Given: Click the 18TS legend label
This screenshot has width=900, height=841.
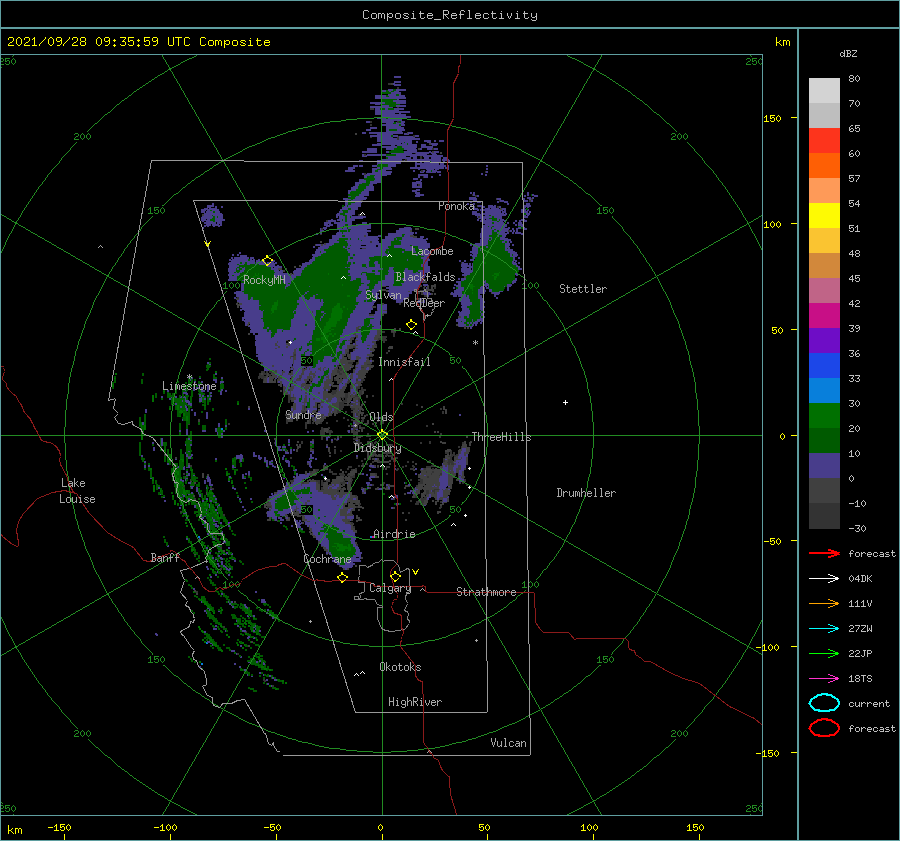Looking at the screenshot, I should pos(860,679).
